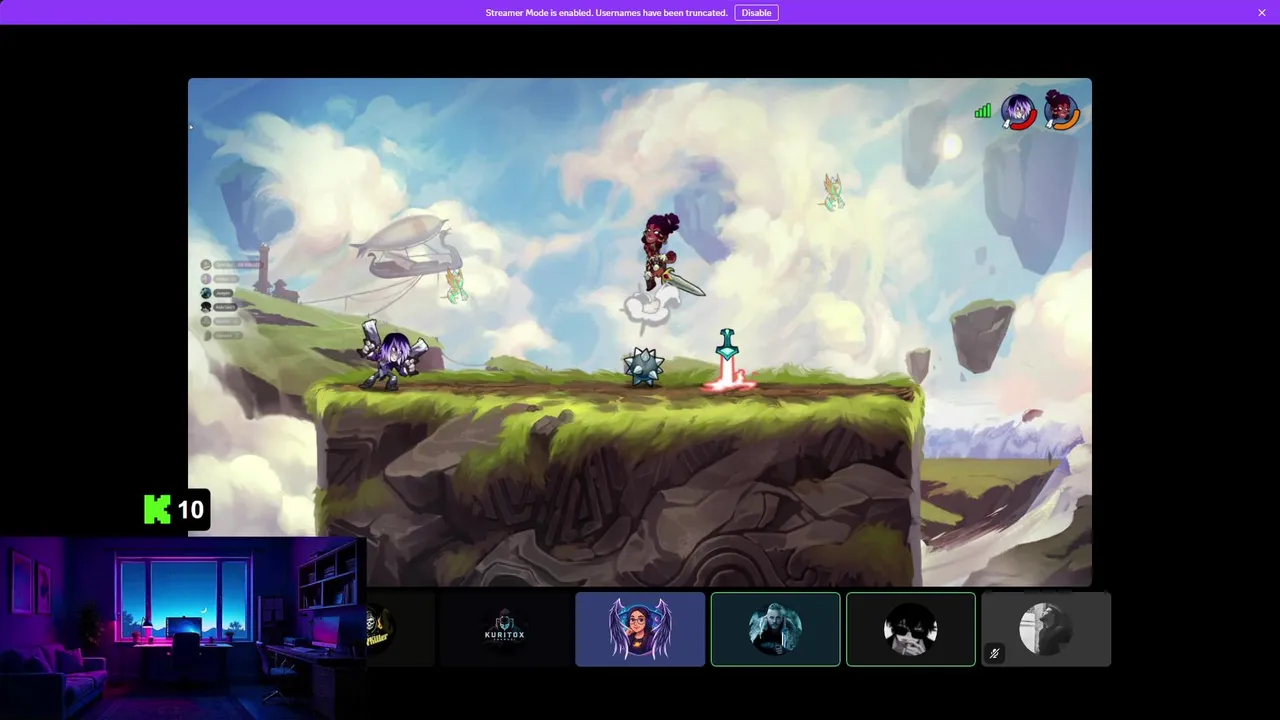This screenshot has width=1280, height=720.
Task: Dismiss the Streamer Mode banner with X
Action: click(x=1262, y=13)
